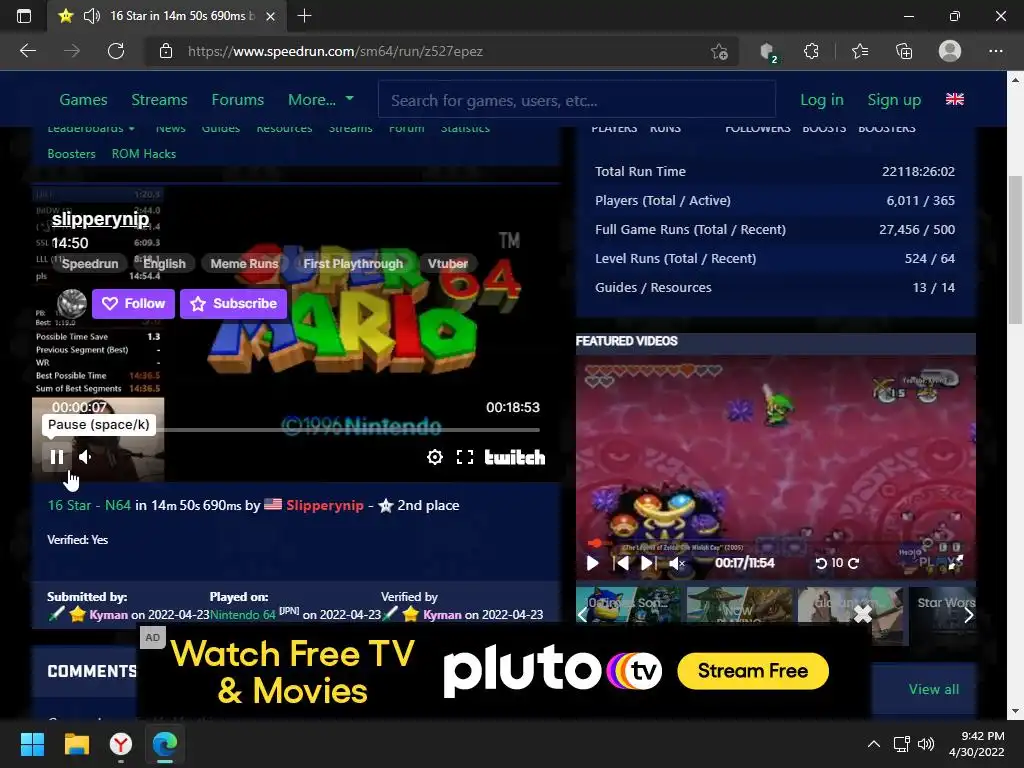Go back in browser
Viewport: 1024px width, 768px height.
28,51
